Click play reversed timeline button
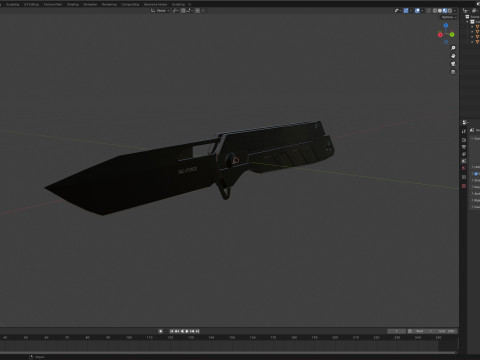Viewport: 480px width, 360px height. (x=182, y=331)
